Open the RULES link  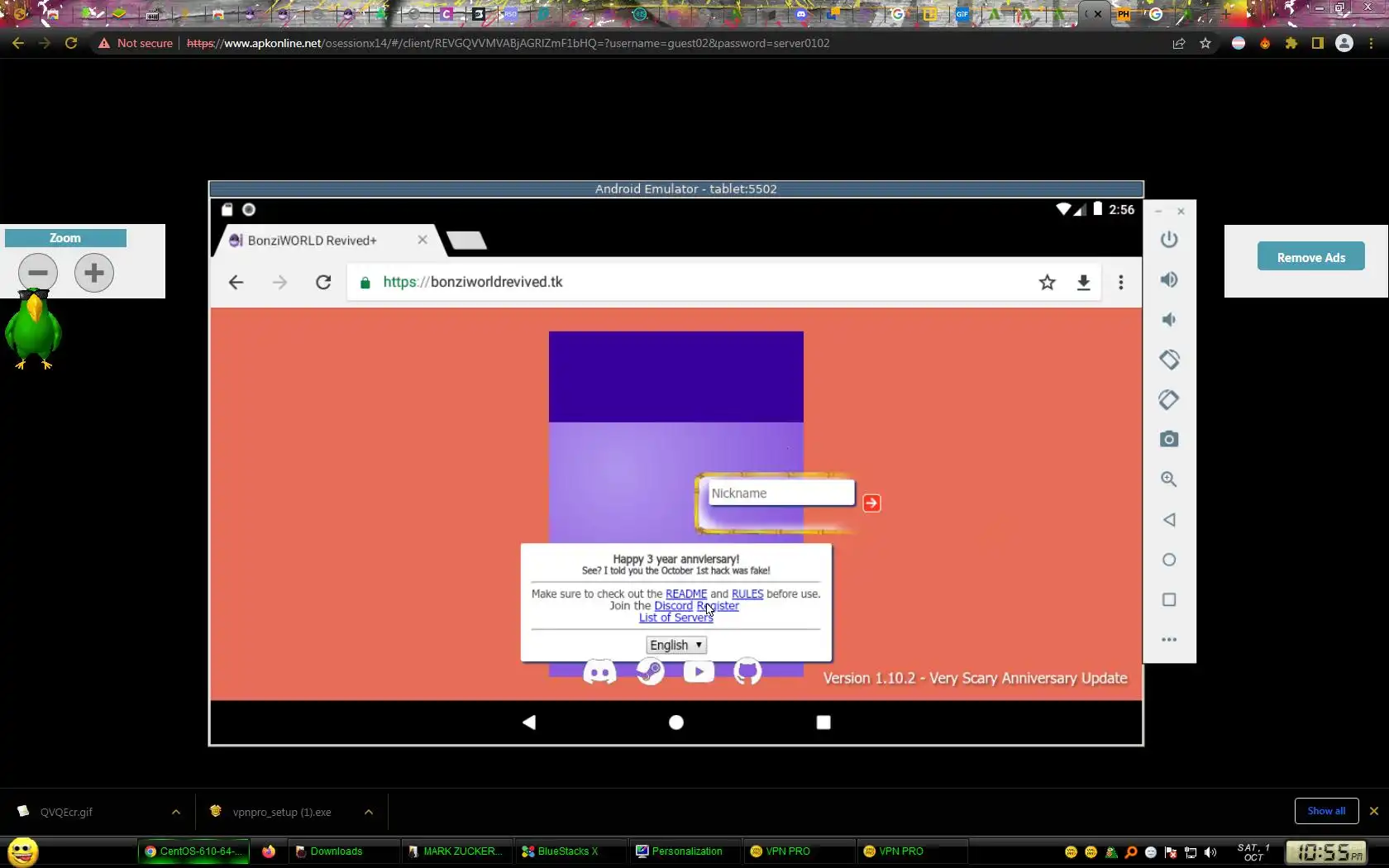click(747, 594)
